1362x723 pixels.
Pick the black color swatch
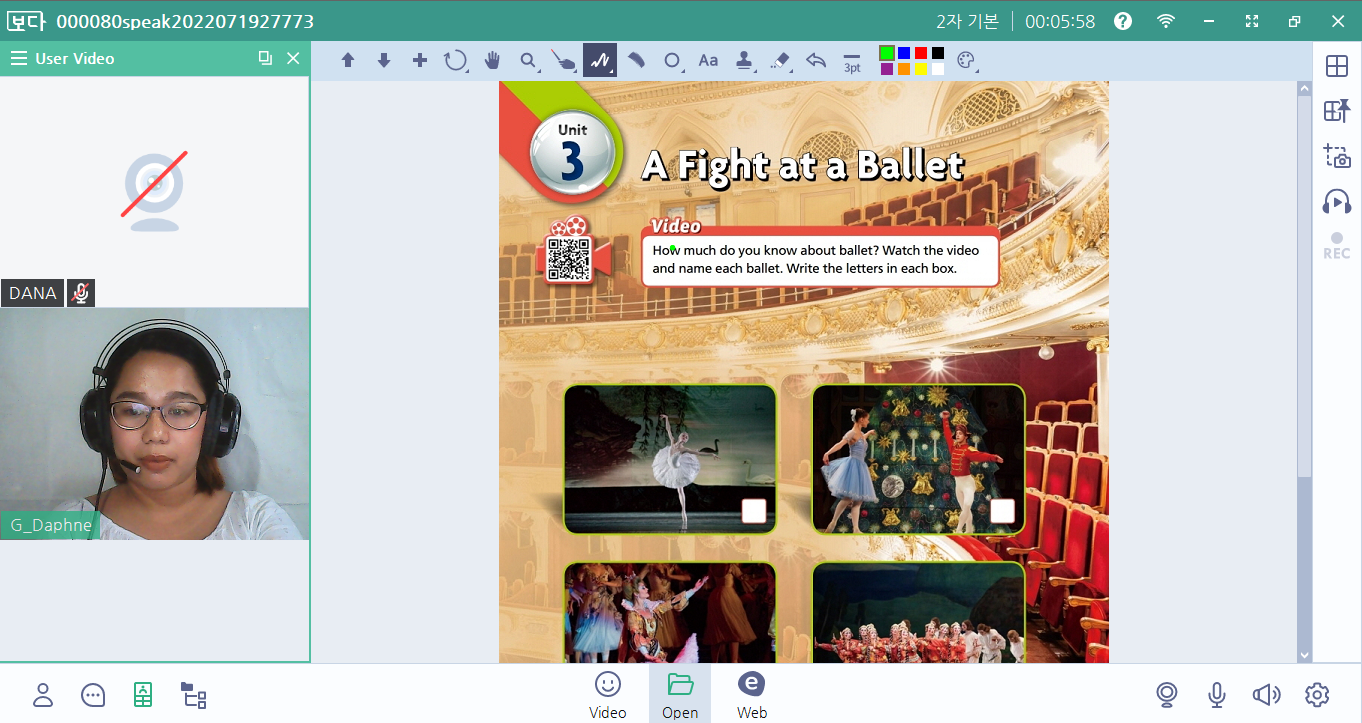point(938,53)
